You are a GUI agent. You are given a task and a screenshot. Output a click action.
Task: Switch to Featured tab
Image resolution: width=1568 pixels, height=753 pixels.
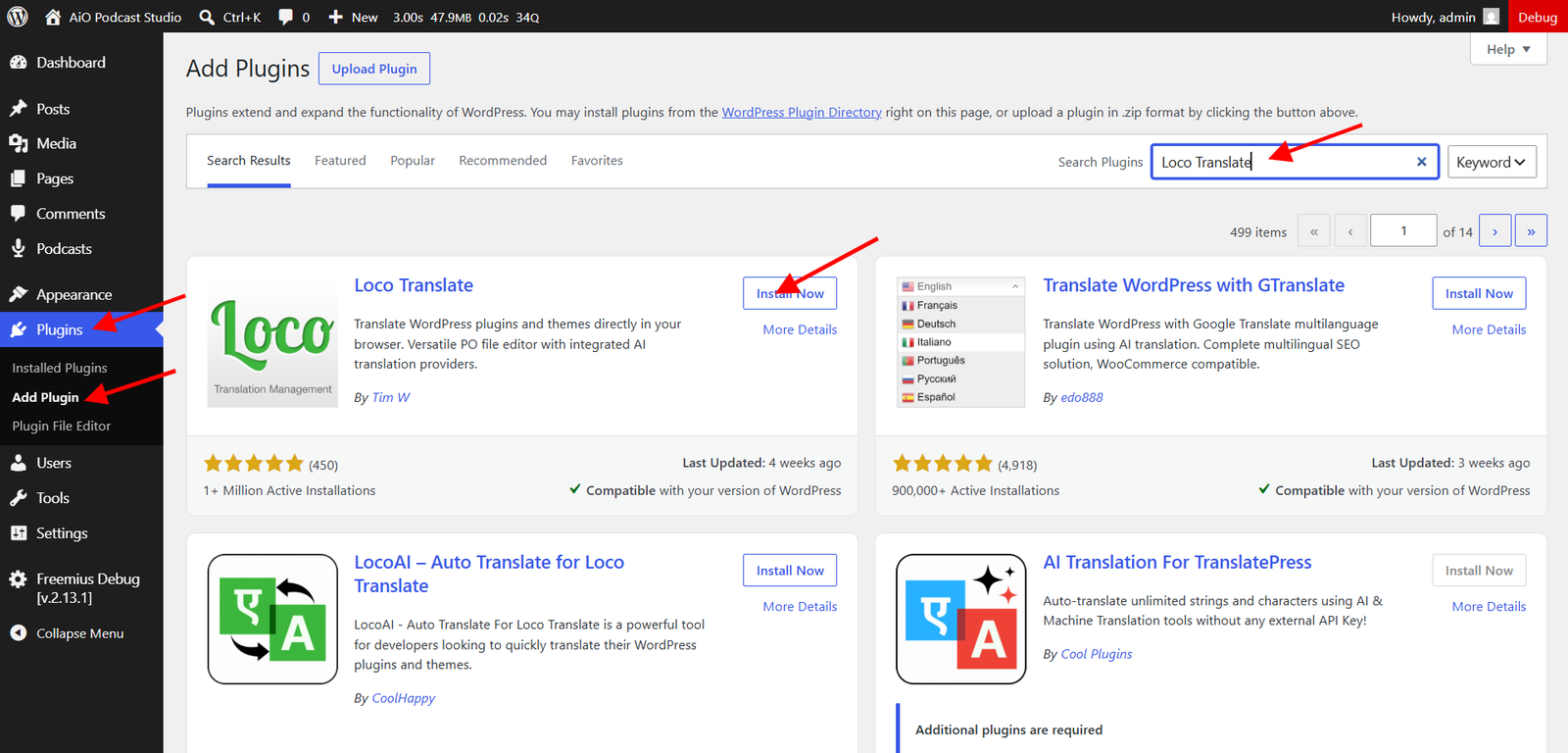340,161
